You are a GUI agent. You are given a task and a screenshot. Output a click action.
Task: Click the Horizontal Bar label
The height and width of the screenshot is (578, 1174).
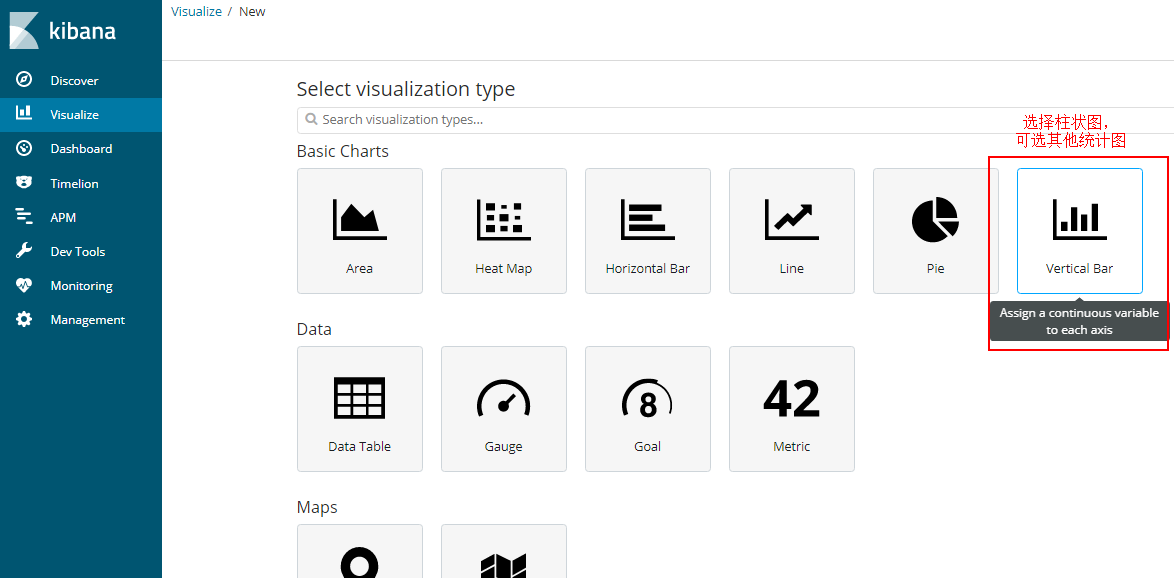[648, 268]
